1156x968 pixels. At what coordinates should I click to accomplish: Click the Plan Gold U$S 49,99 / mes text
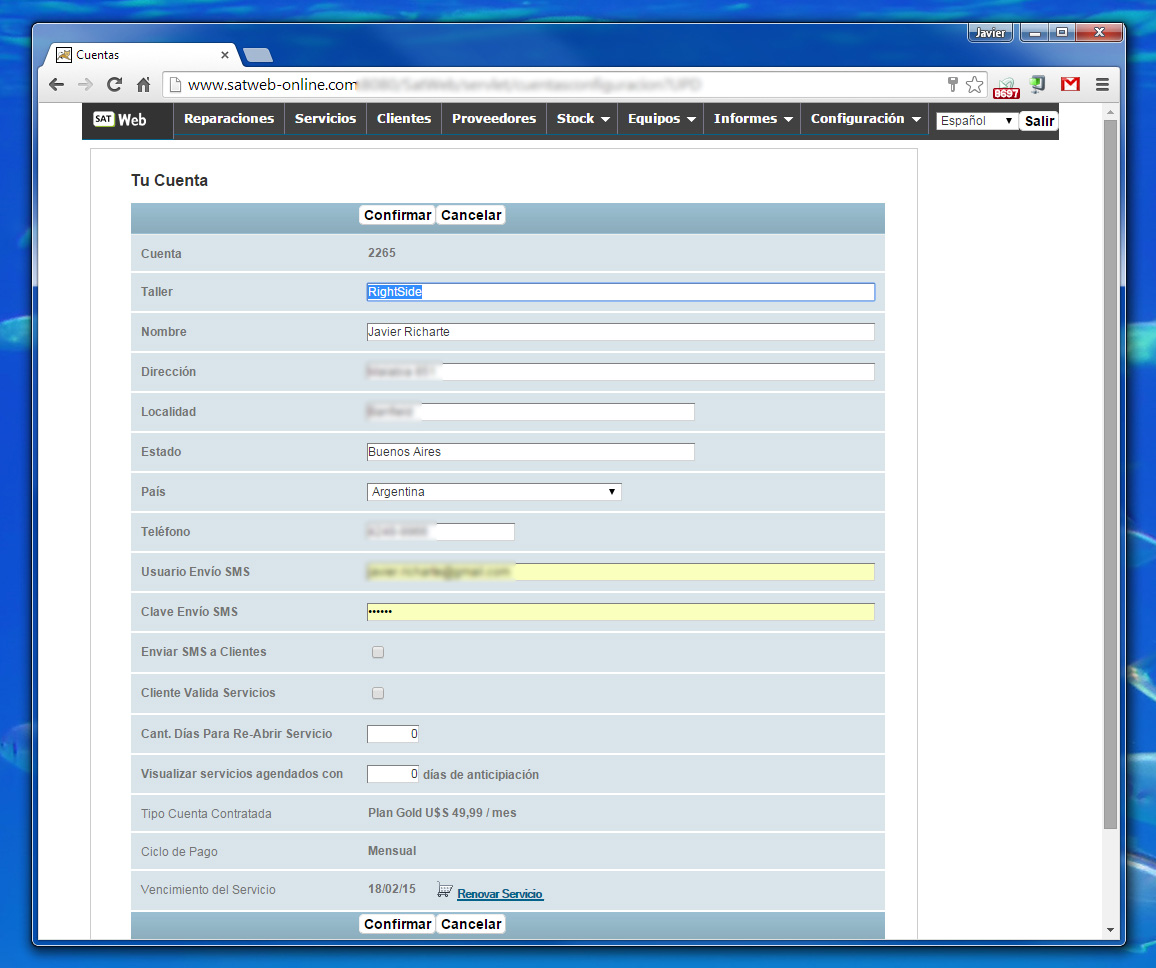tap(442, 813)
